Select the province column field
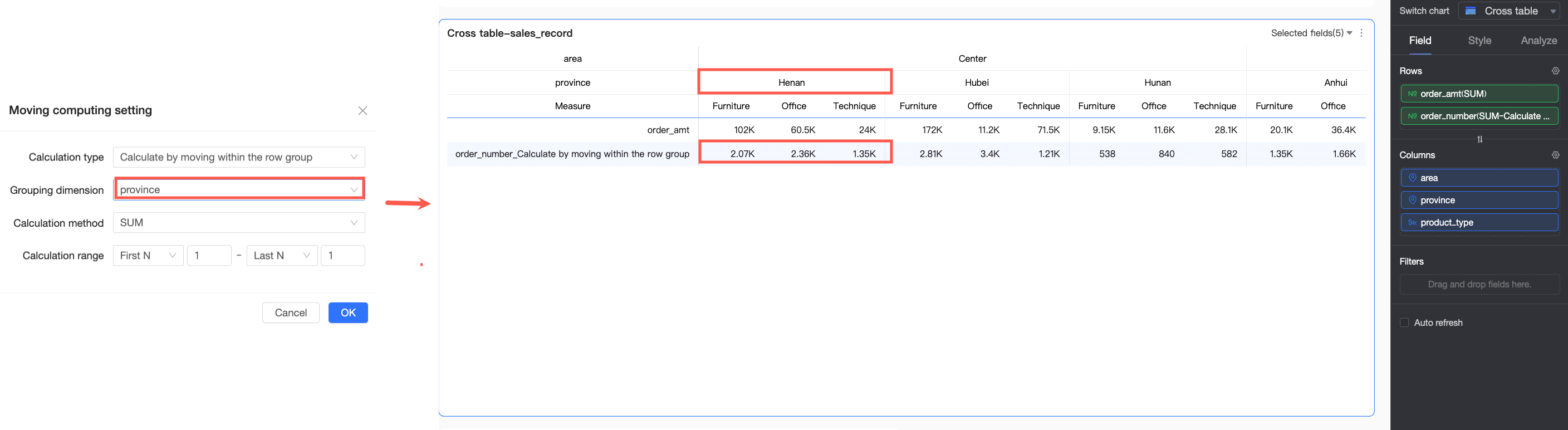Screen dimensions: 1568x430 pos(1479,200)
